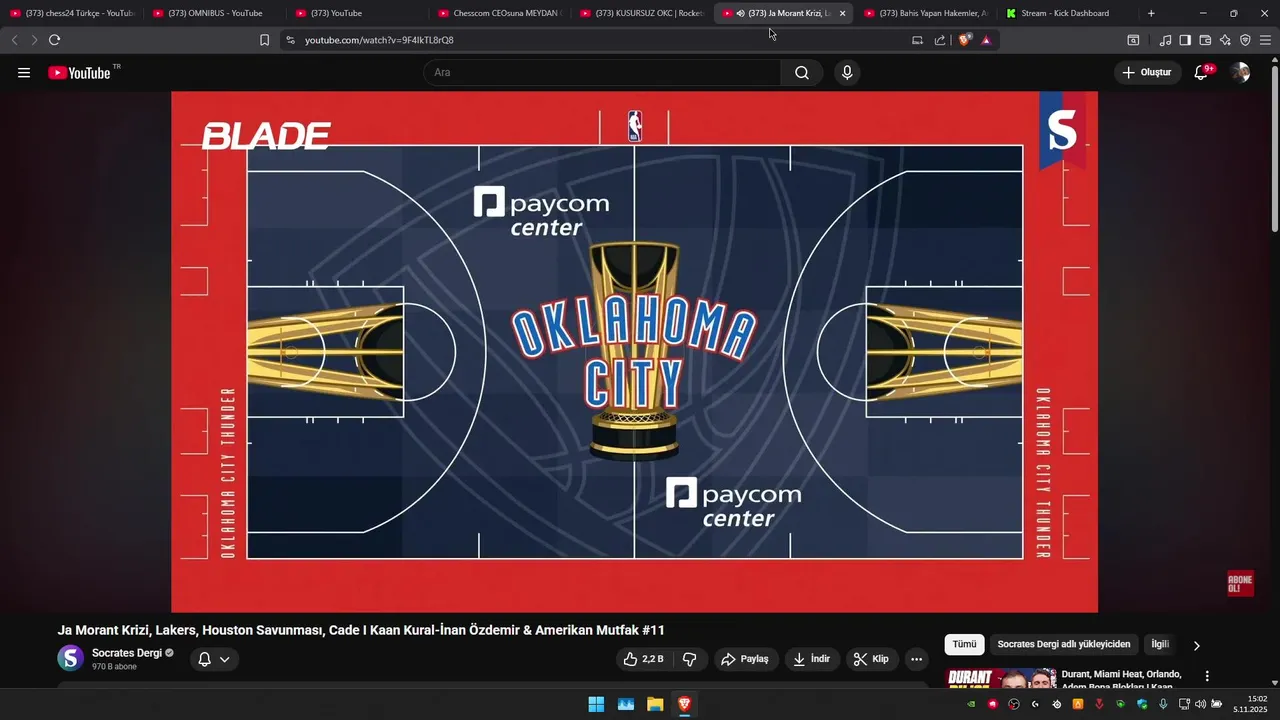Image resolution: width=1280 pixels, height=720 pixels.
Task: Close the Ja Morant Krizi tab
Action: (842, 13)
